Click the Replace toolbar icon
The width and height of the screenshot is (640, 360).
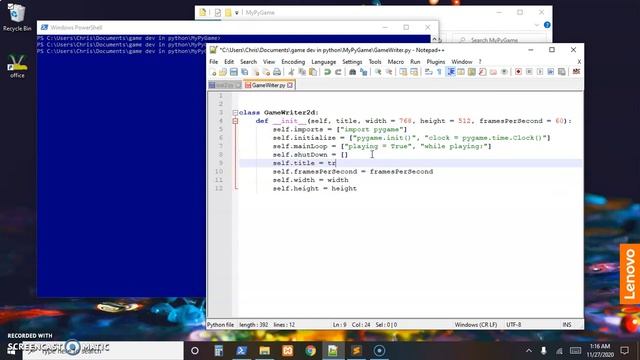coord(363,72)
